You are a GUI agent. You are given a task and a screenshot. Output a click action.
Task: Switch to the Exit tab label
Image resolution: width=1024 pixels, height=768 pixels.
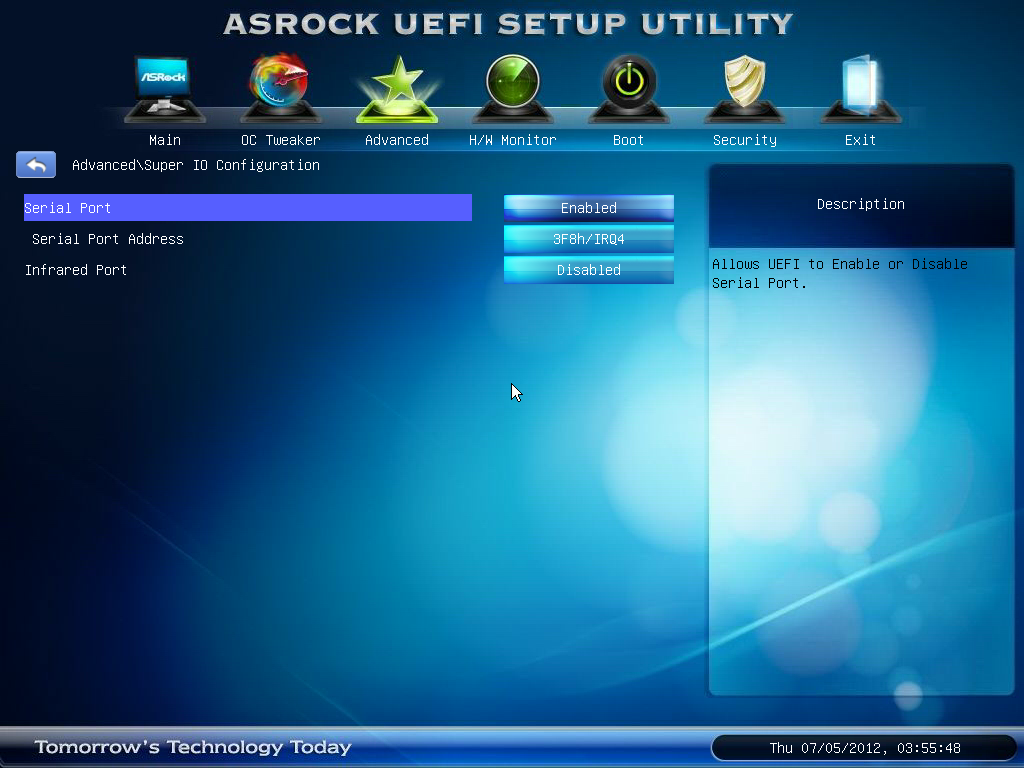tap(860, 140)
